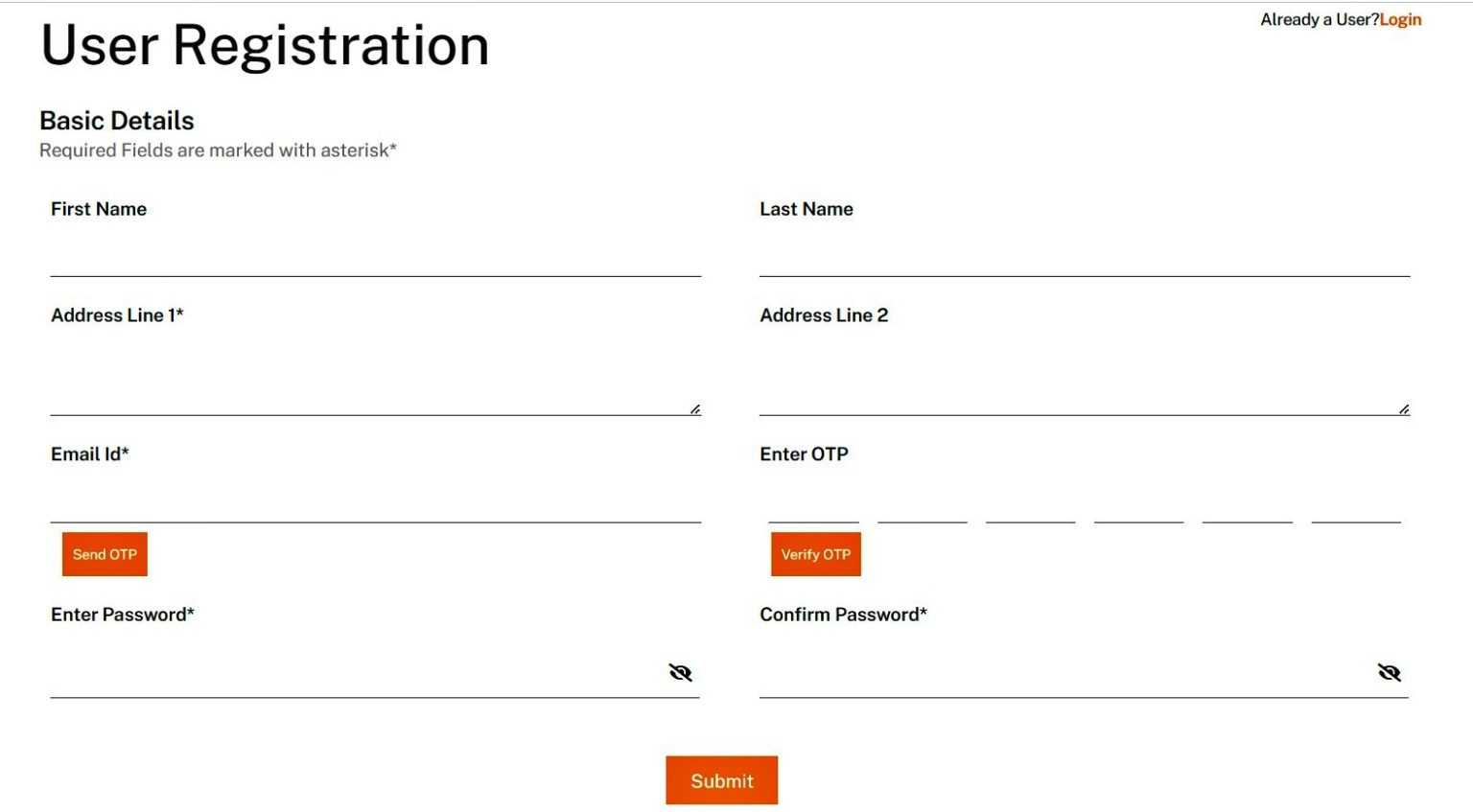Viewport: 1473px width, 812px height.
Task: Click the resize handle on Address Line 2
Action: (x=1404, y=406)
